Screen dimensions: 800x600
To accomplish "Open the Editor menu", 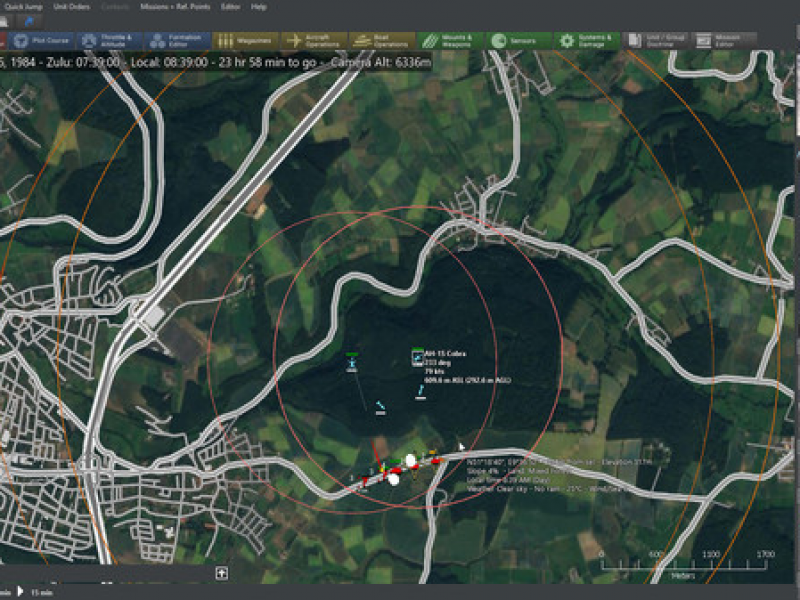I will point(231,7).
